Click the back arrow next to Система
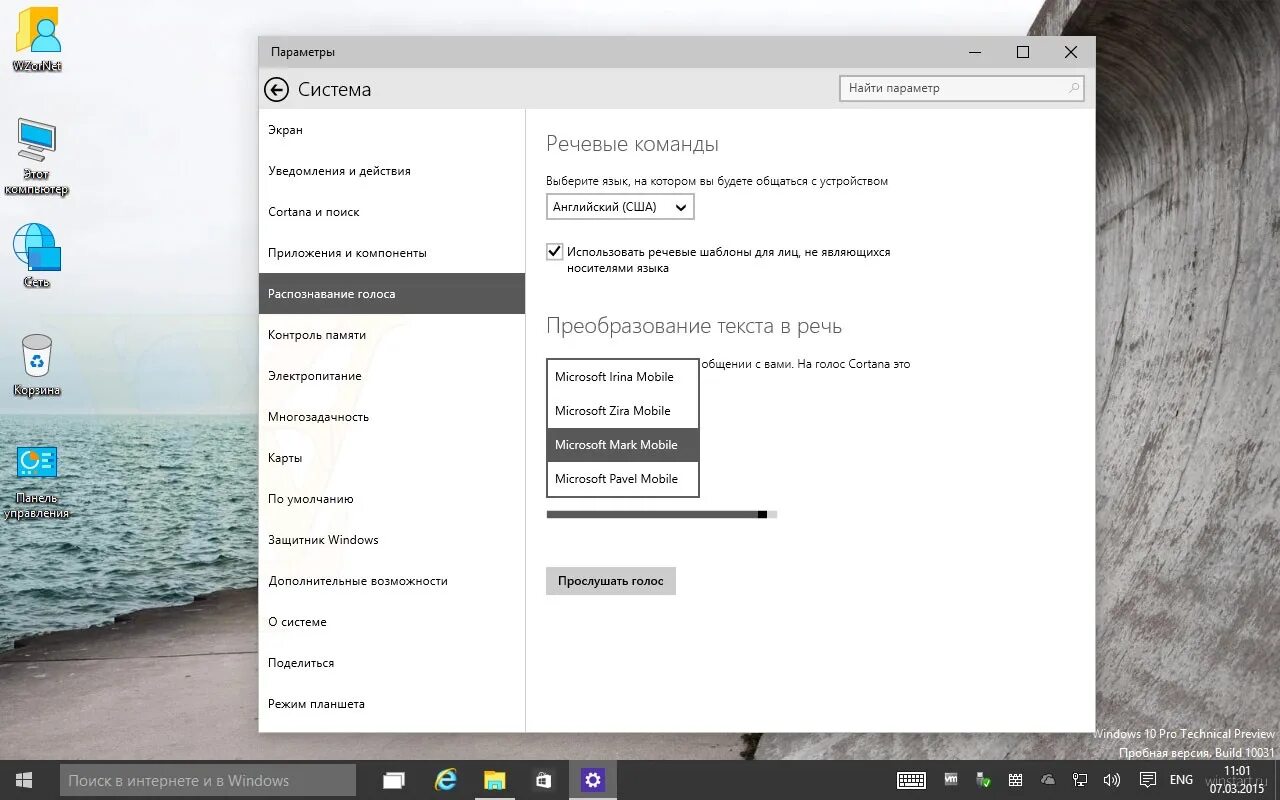The height and width of the screenshot is (800, 1280). click(x=276, y=89)
